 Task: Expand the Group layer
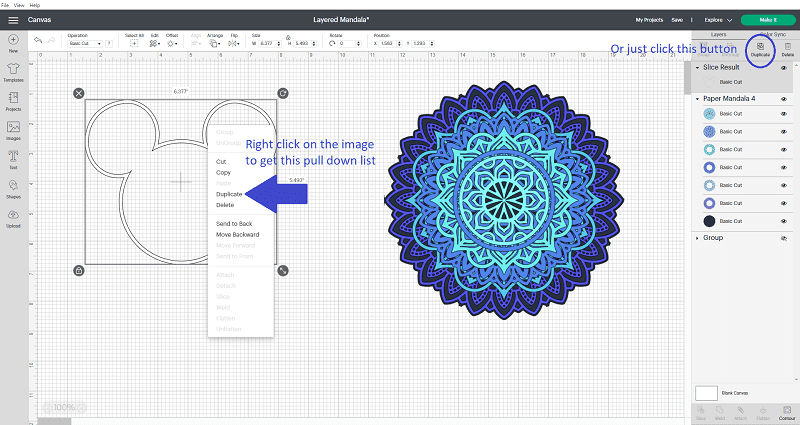click(x=697, y=238)
